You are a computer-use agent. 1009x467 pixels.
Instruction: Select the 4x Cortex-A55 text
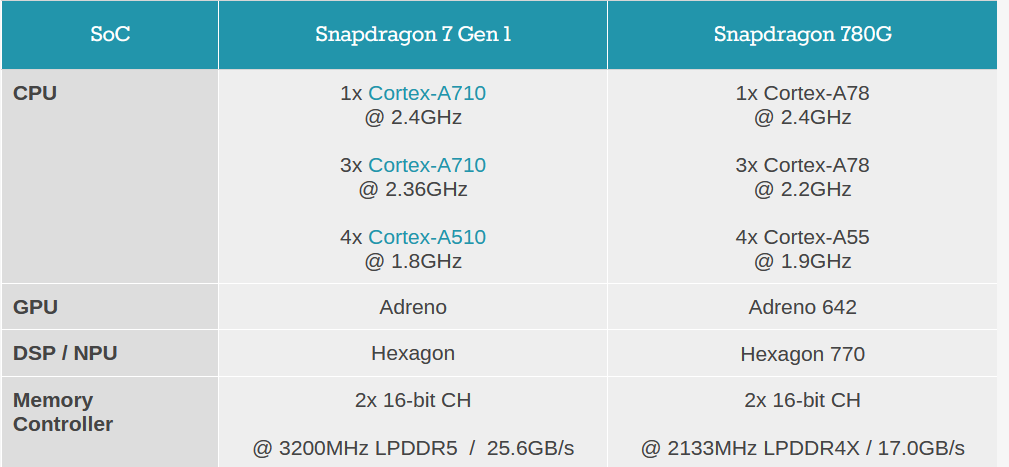802,237
